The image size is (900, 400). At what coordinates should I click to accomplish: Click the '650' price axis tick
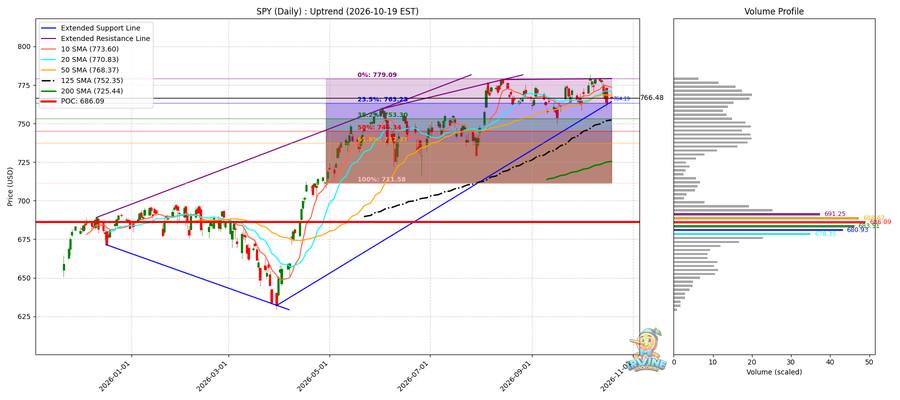[x=26, y=278]
